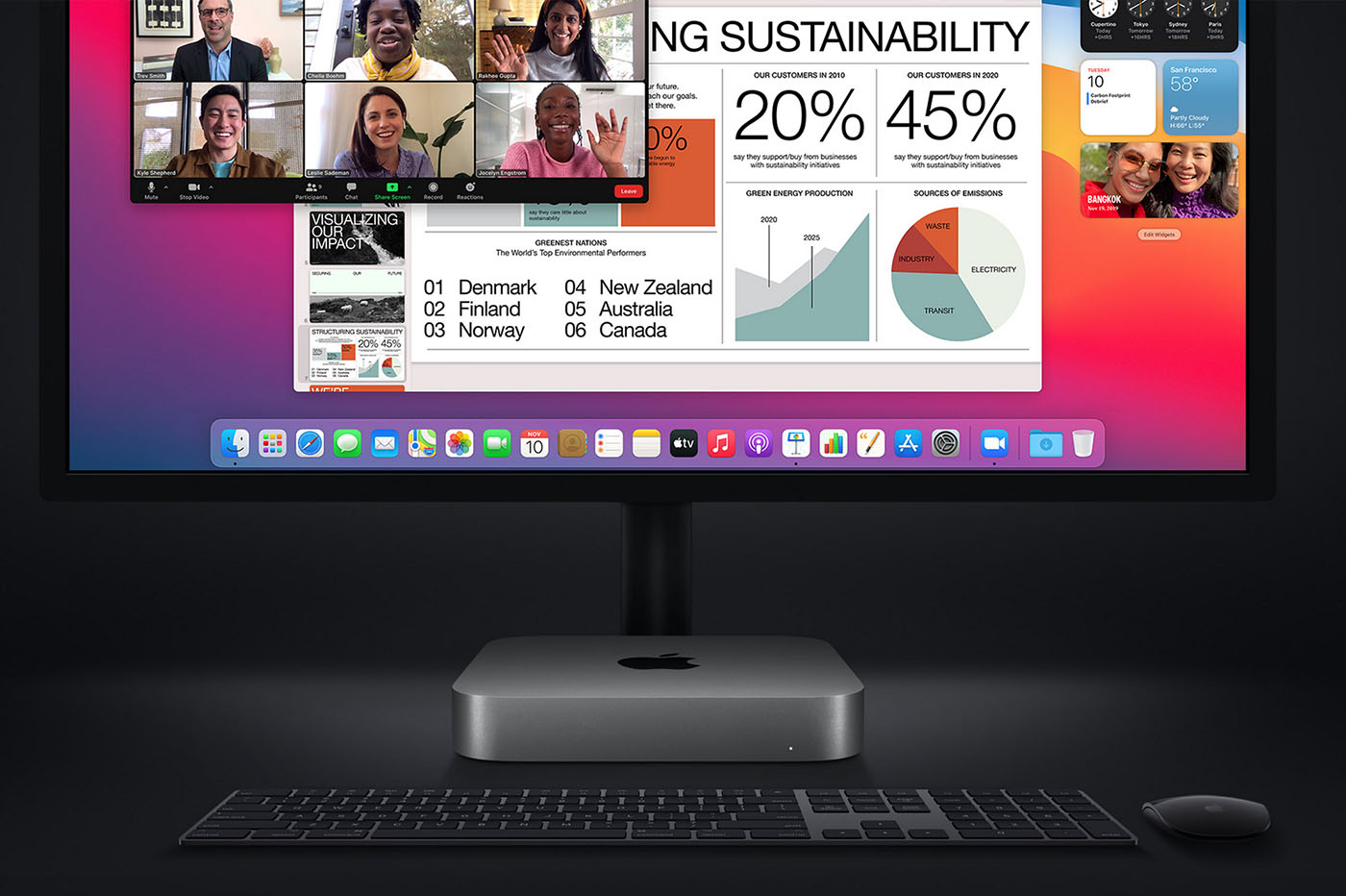Click the Sydney world clock
Viewport: 1346px width, 896px height.
[1178, 18]
